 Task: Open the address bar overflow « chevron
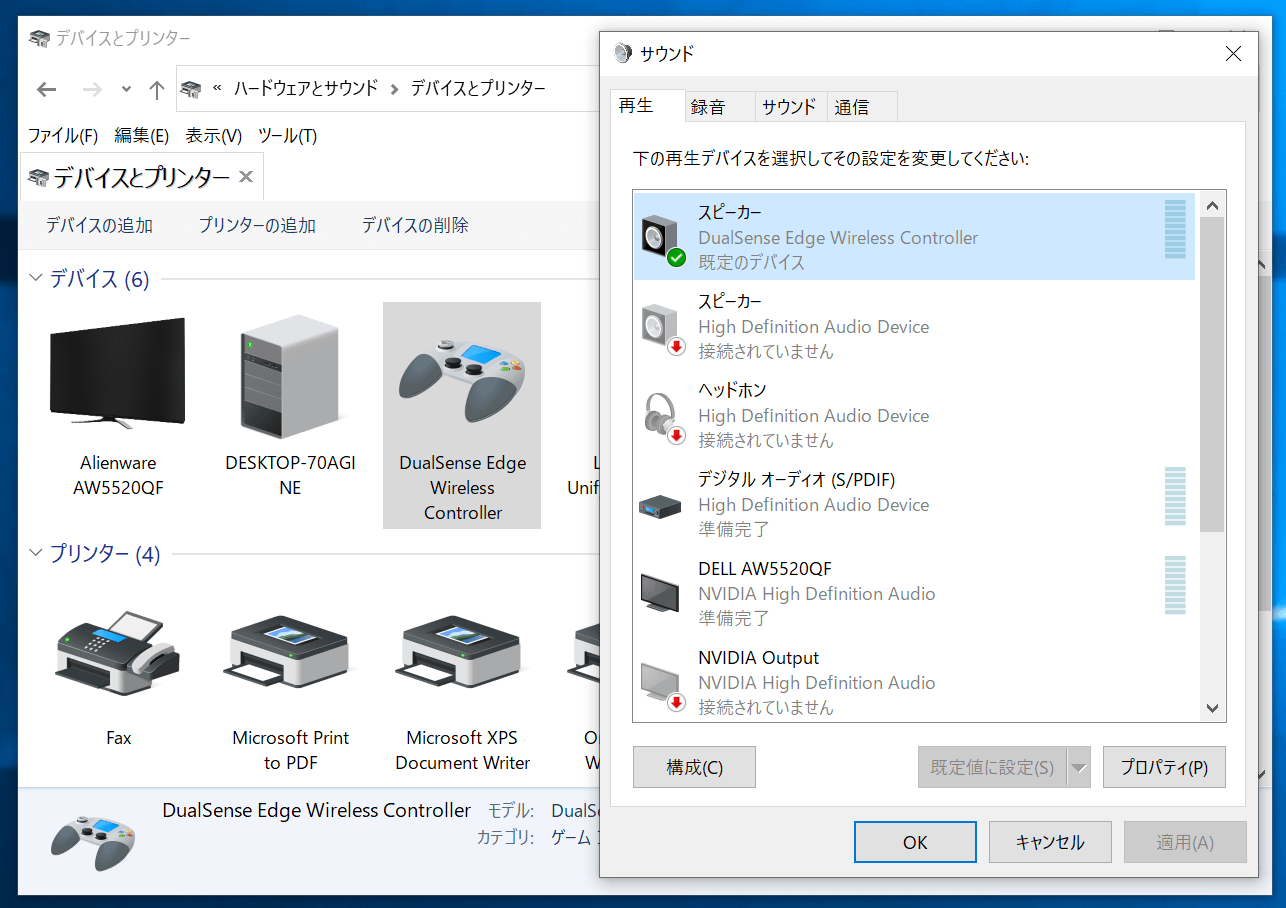click(217, 88)
